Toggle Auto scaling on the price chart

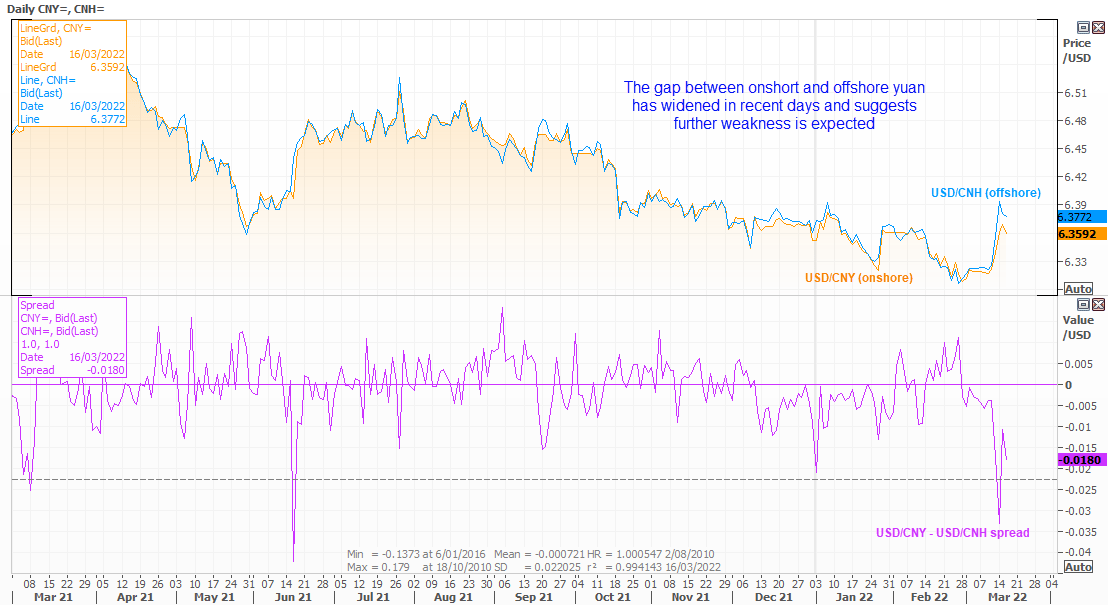pos(1079,287)
